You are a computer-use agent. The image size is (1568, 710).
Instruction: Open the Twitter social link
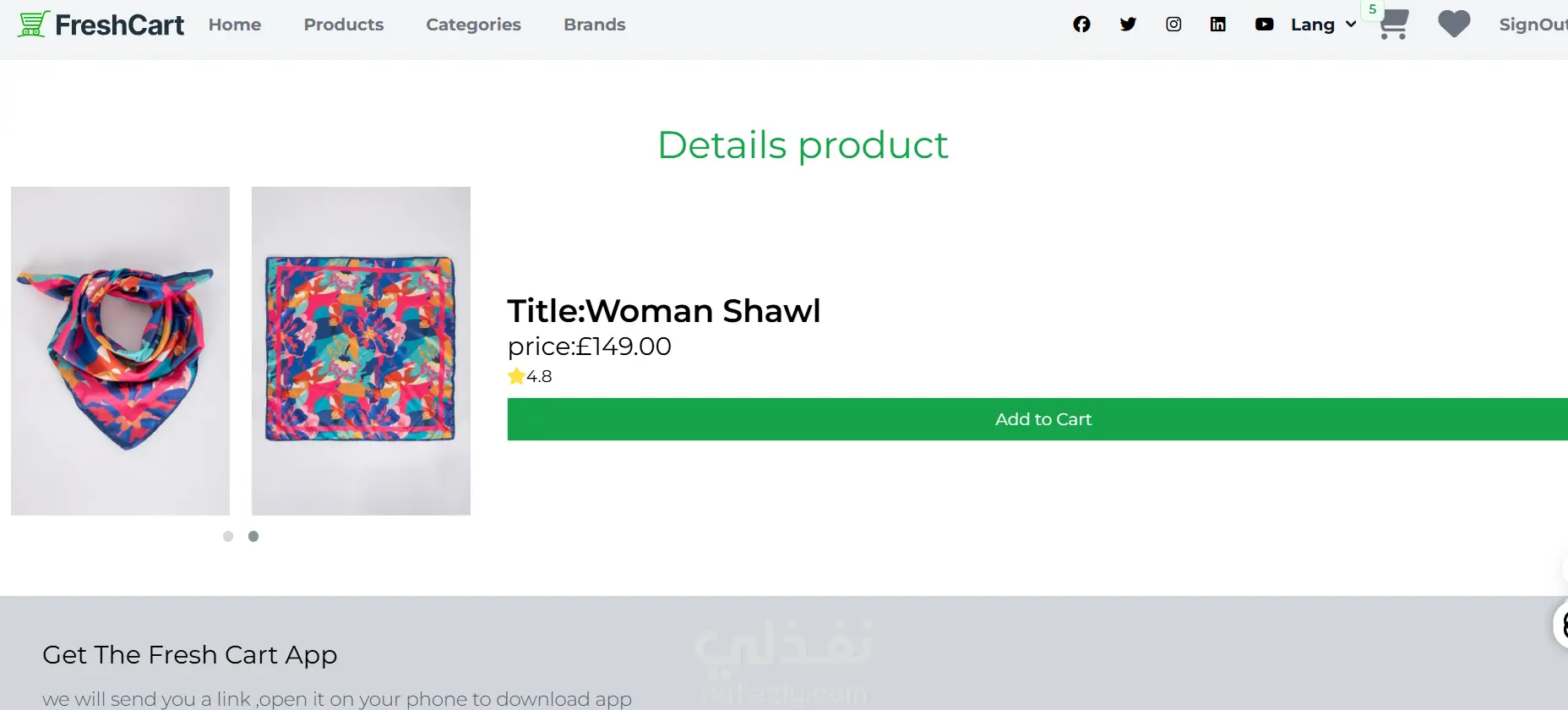(x=1128, y=25)
